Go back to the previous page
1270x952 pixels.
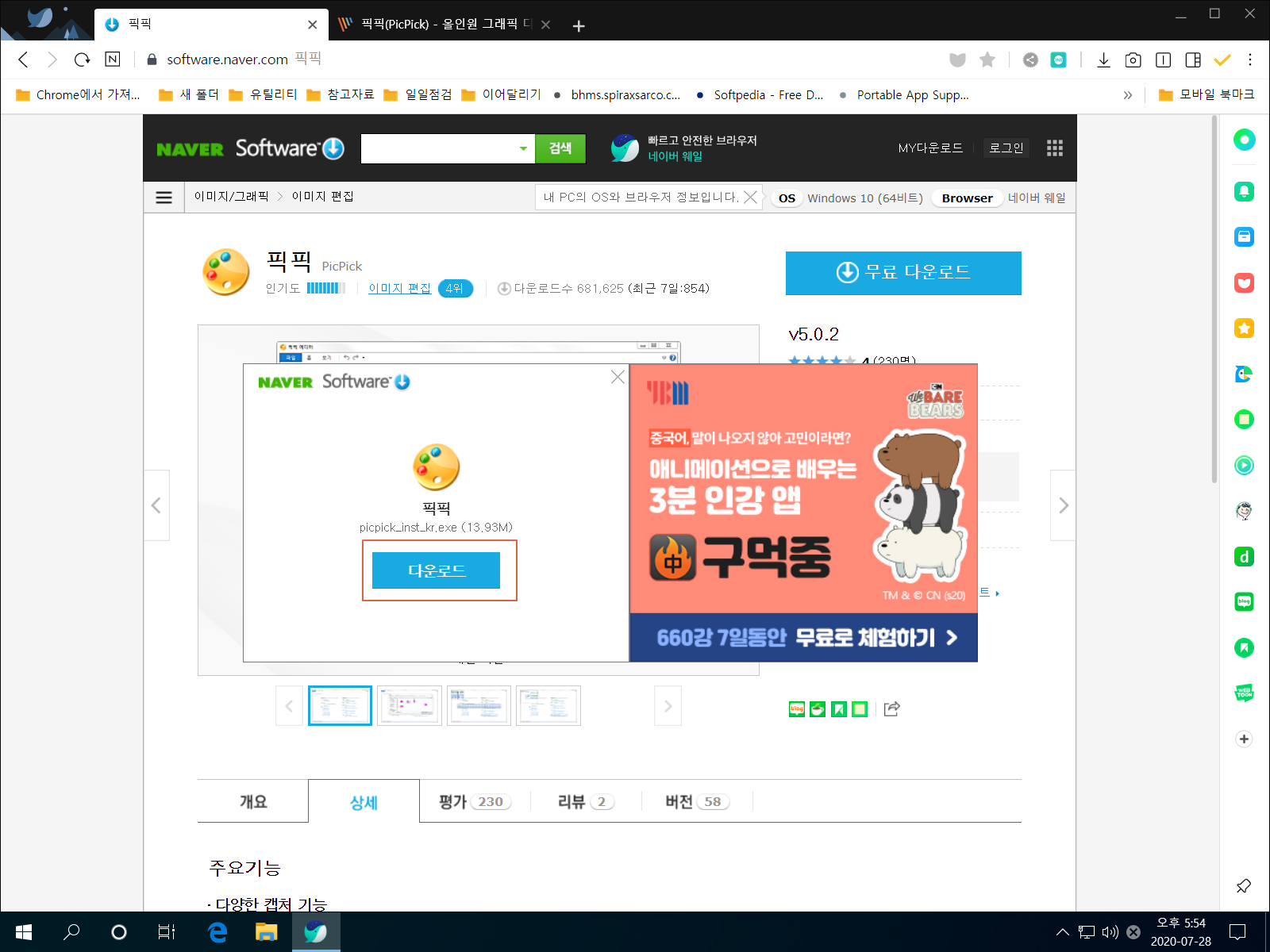23,59
